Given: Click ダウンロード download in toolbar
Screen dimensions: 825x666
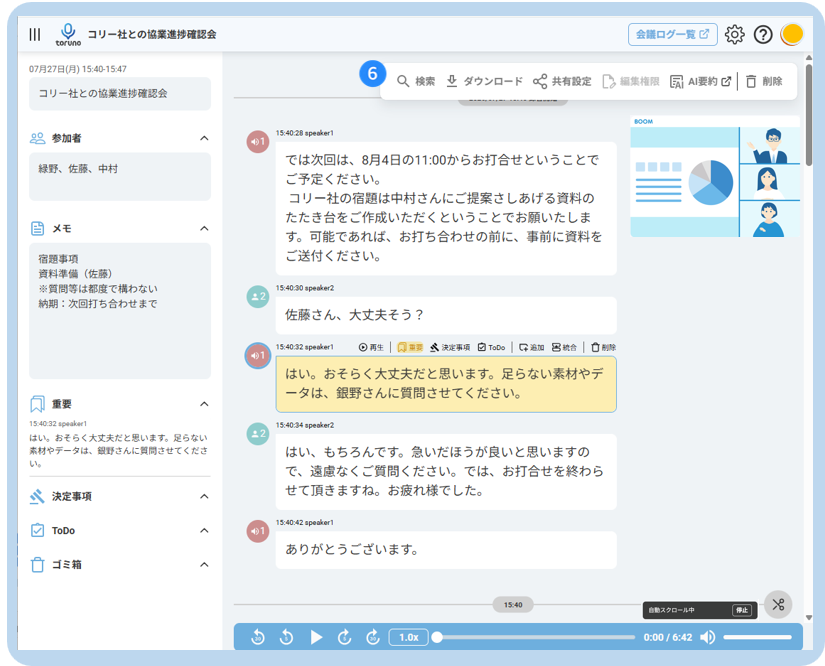Looking at the screenshot, I should [484, 82].
